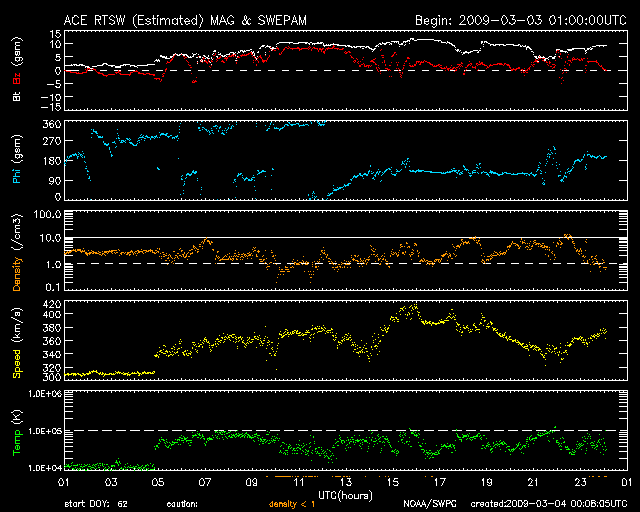This screenshot has height=512, width=640.
Task: Click the '420' tick on Speed axis
Action: pos(52,304)
